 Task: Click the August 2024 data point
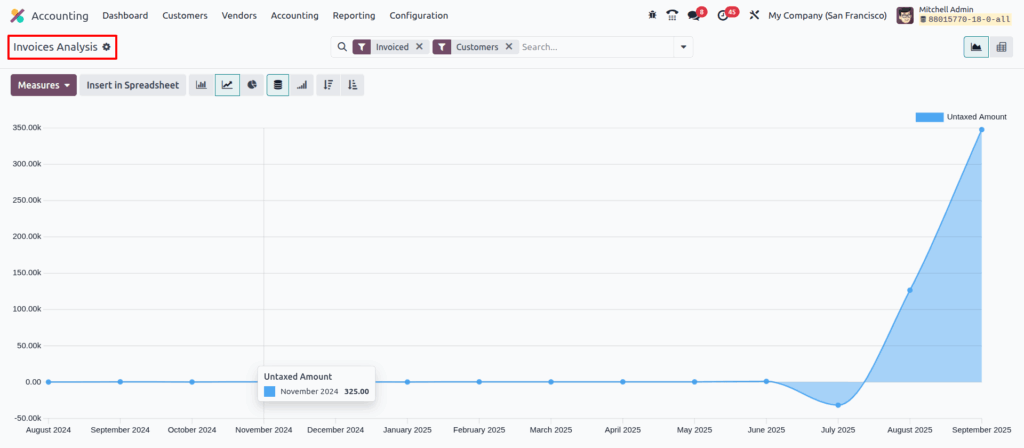click(x=48, y=381)
